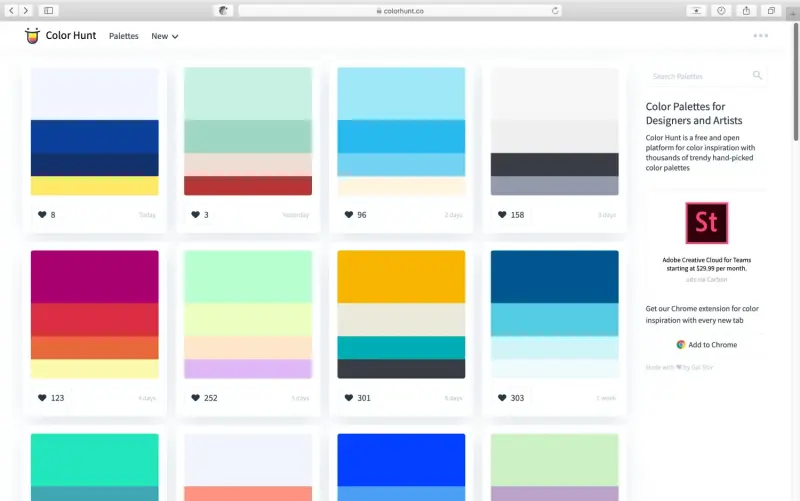Go back using Safari's back arrow
Image resolution: width=800 pixels, height=501 pixels.
(x=11, y=10)
